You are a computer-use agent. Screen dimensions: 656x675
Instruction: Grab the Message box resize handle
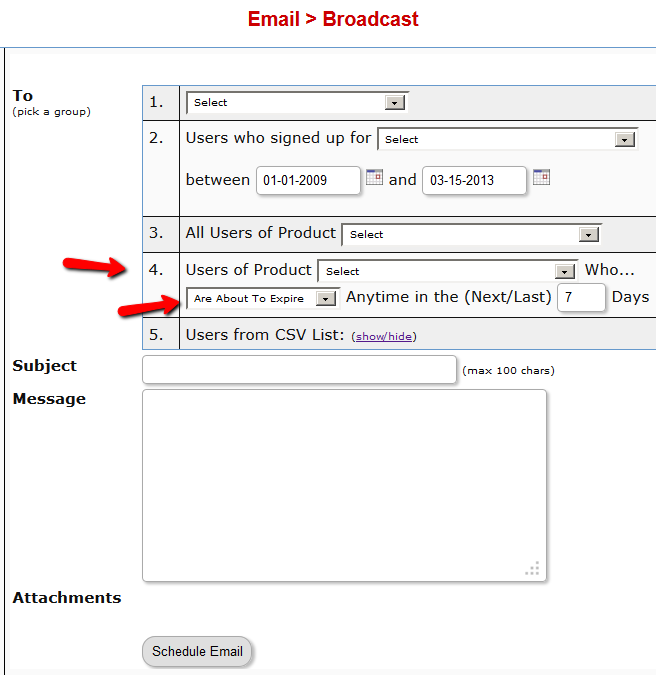point(533,568)
